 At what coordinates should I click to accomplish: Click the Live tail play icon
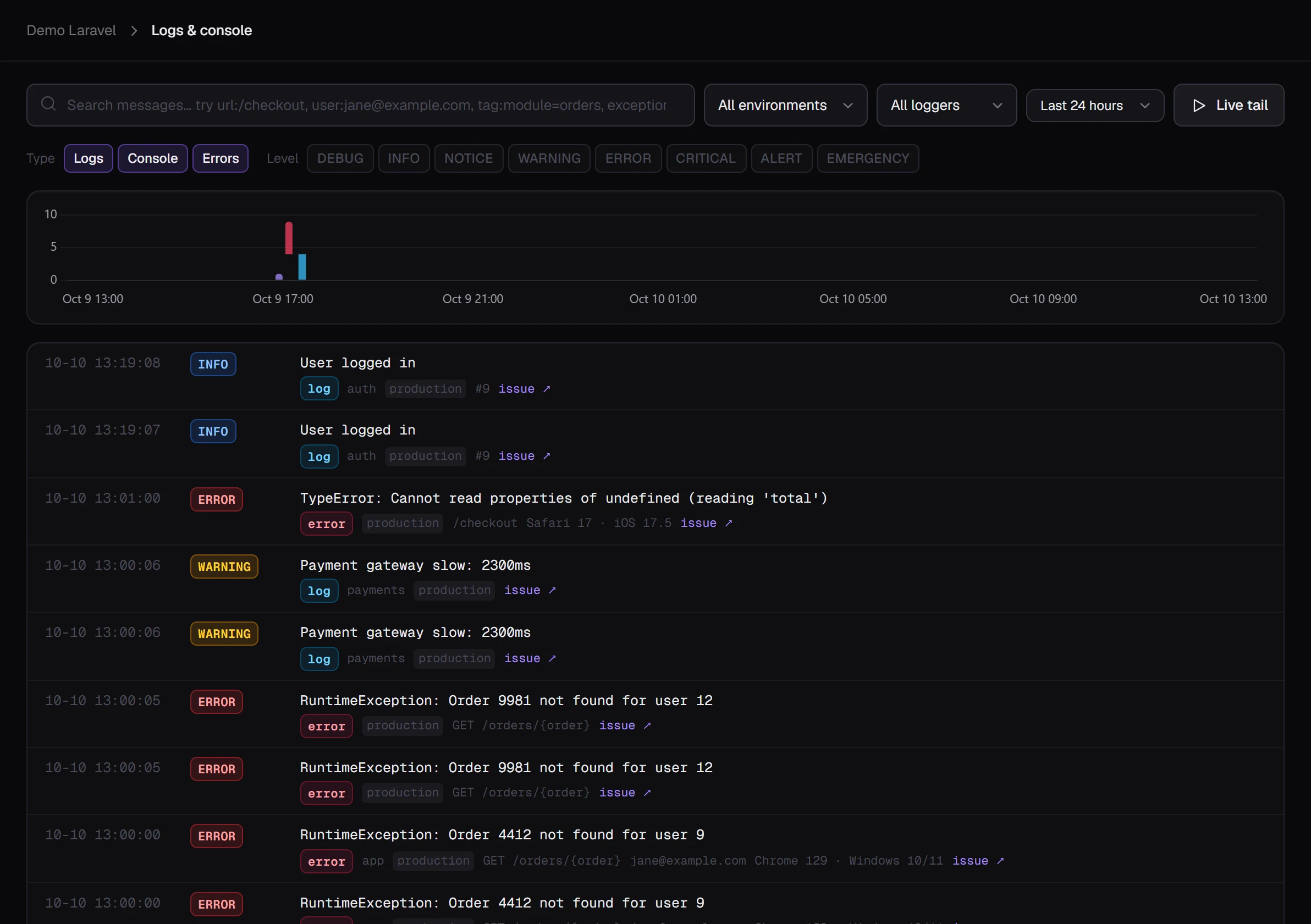[x=1199, y=106]
